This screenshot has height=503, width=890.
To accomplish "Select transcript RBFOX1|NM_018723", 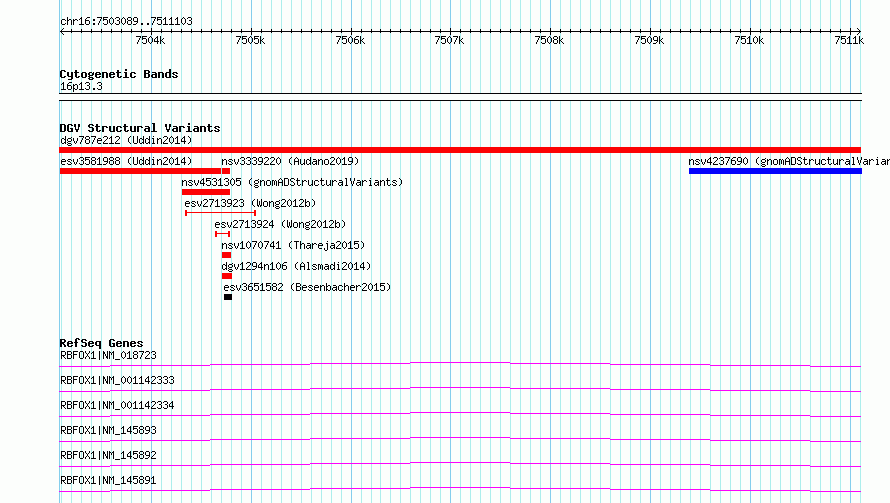I will tap(108, 355).
